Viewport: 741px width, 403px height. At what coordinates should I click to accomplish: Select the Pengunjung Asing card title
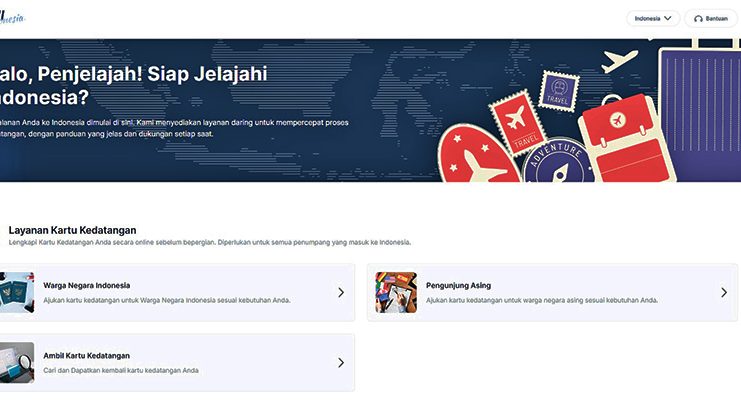click(x=458, y=285)
